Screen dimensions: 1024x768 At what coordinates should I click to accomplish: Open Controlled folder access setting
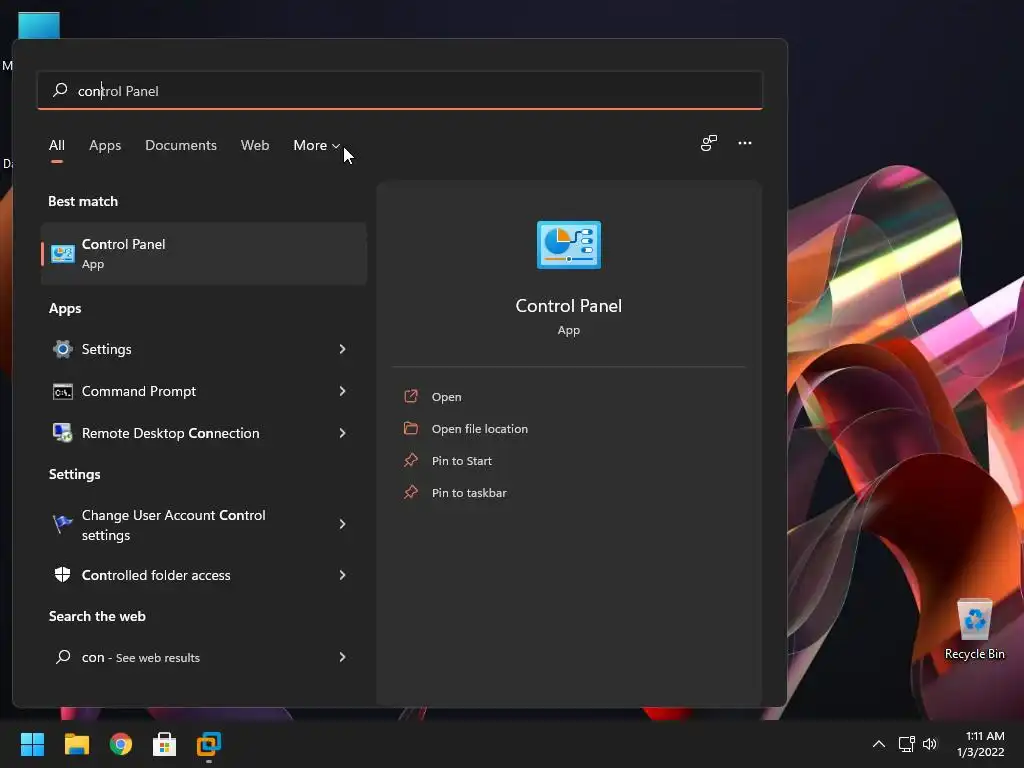[x=204, y=575]
